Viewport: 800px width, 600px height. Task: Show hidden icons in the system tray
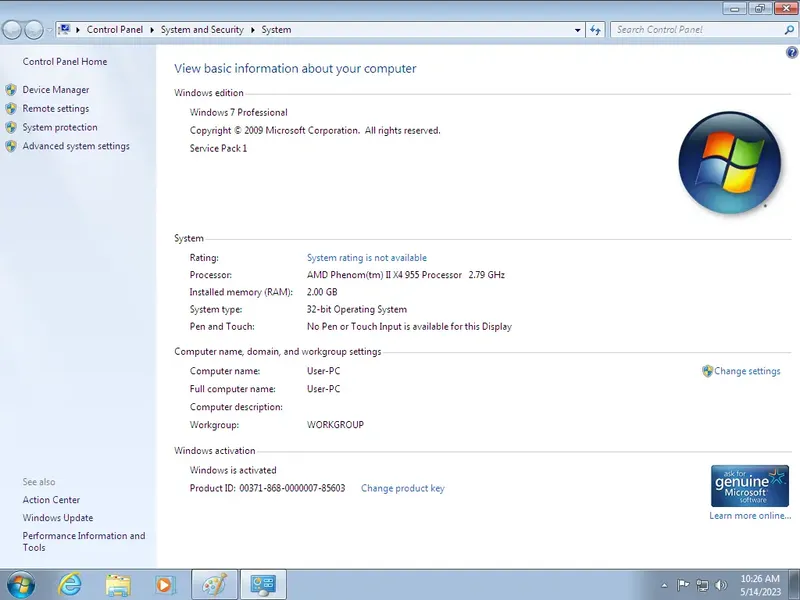click(663, 584)
